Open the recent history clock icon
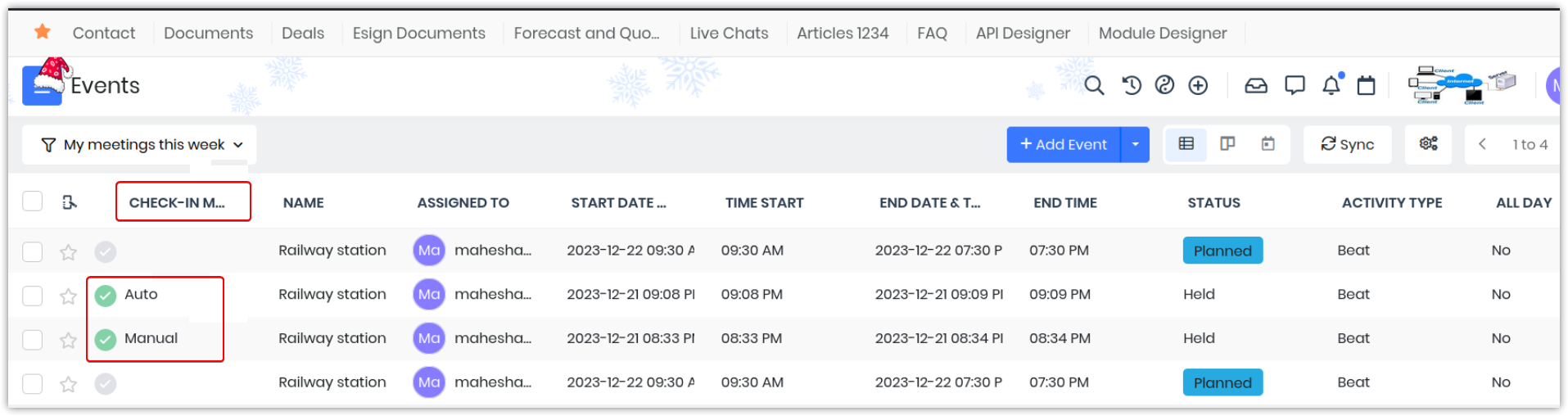This screenshot has width=1568, height=416. click(x=1132, y=85)
